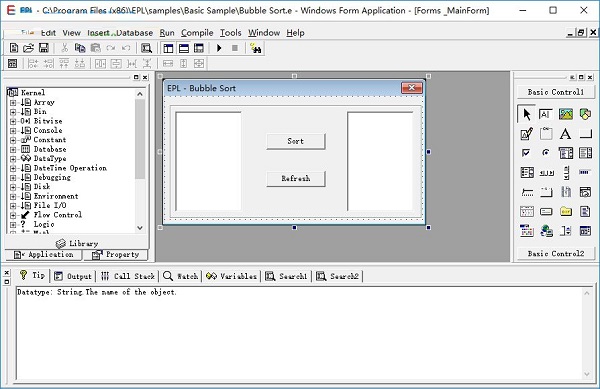Save the project with floppy icon
600x389 pixels.
[x=44, y=48]
